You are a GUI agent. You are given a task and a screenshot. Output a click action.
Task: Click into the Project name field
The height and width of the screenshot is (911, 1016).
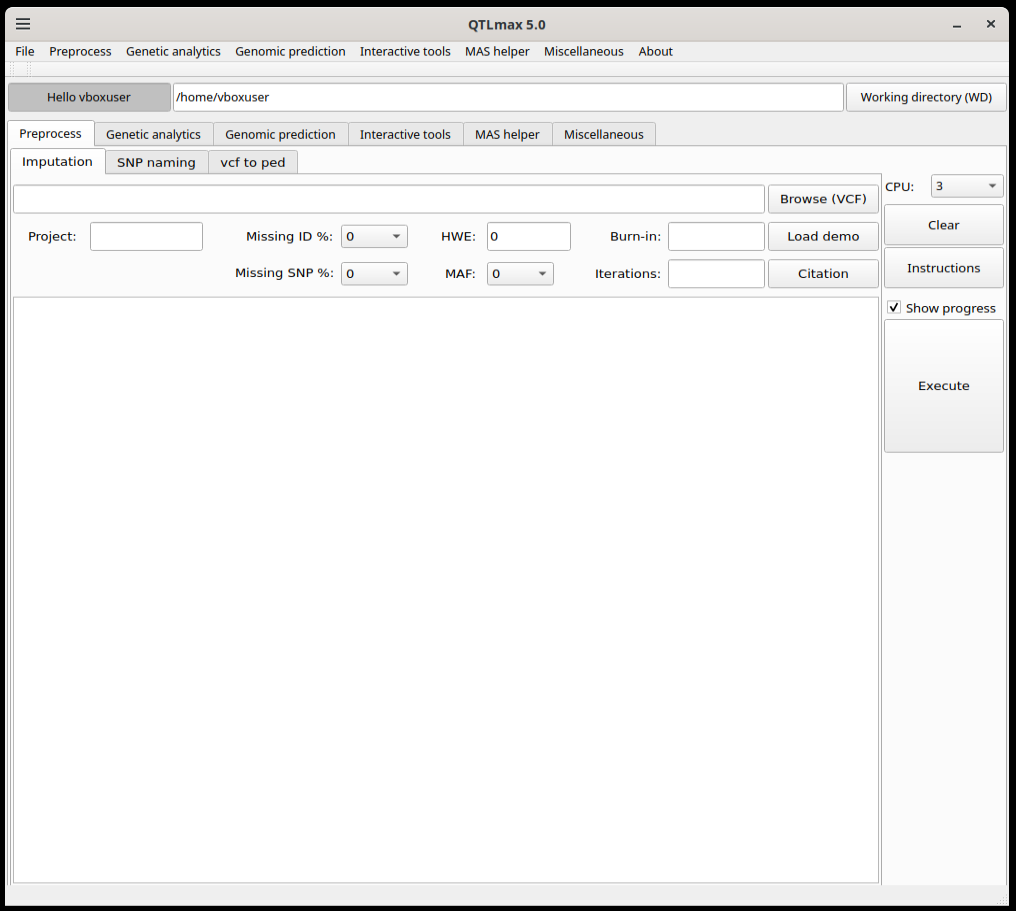coord(146,237)
